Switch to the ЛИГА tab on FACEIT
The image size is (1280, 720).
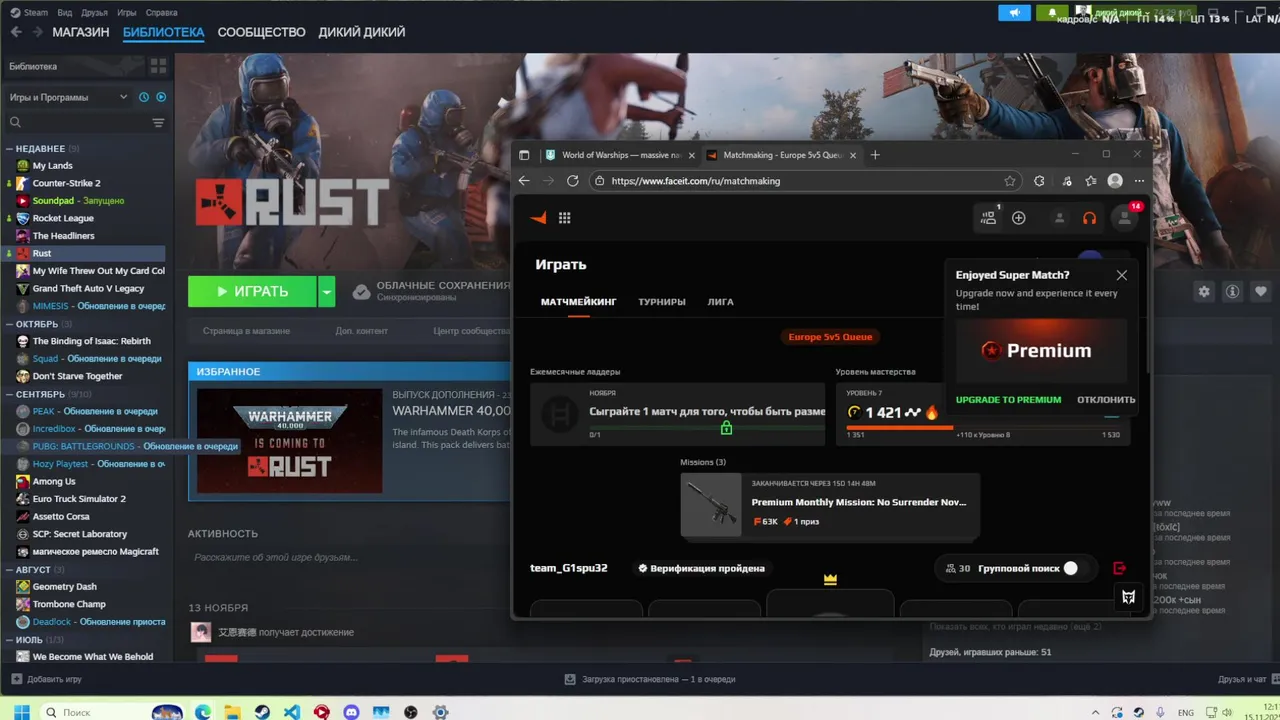click(720, 302)
